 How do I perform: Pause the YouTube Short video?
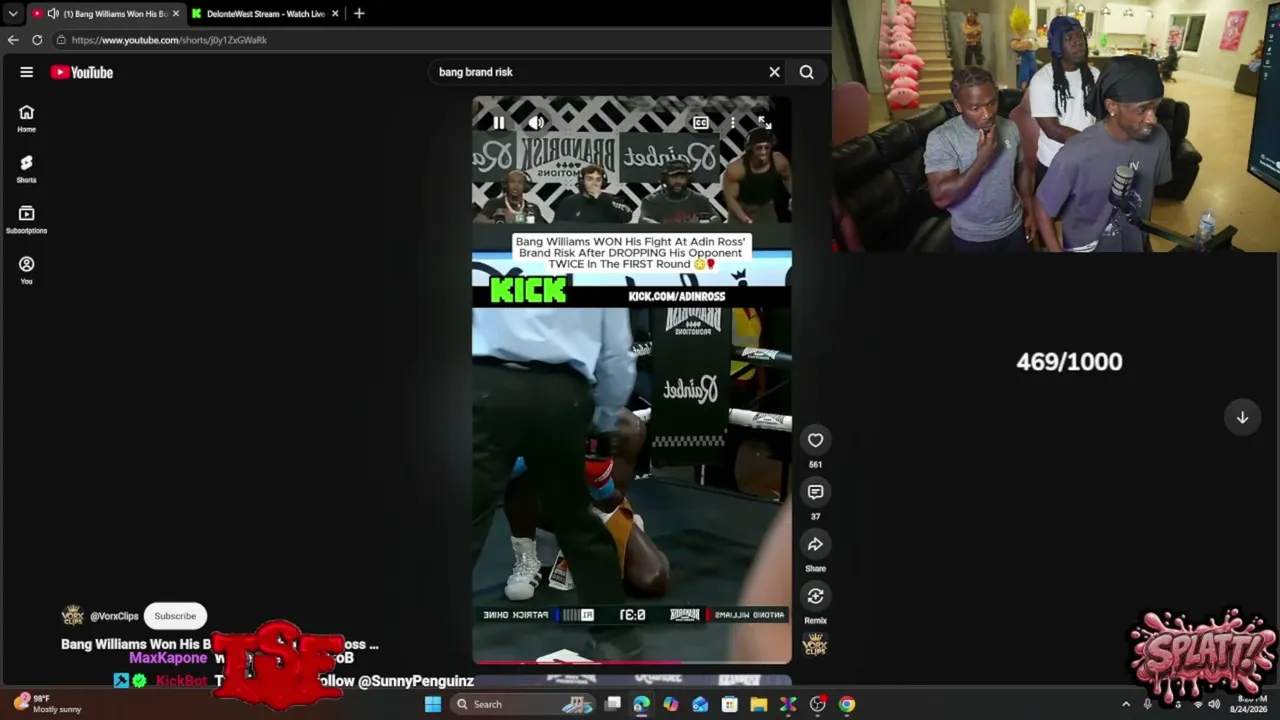498,123
